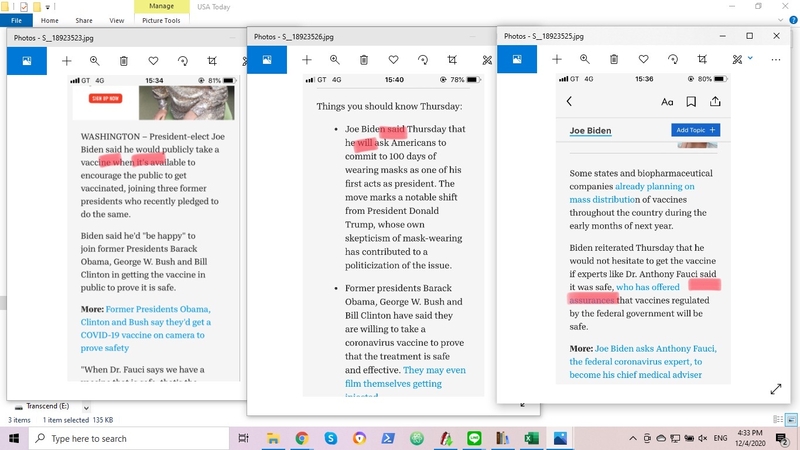This screenshot has width=800, height=450.
Task: Click fullscreen diagonal arrows in S__18923525.jpg window
Action: 776,389
